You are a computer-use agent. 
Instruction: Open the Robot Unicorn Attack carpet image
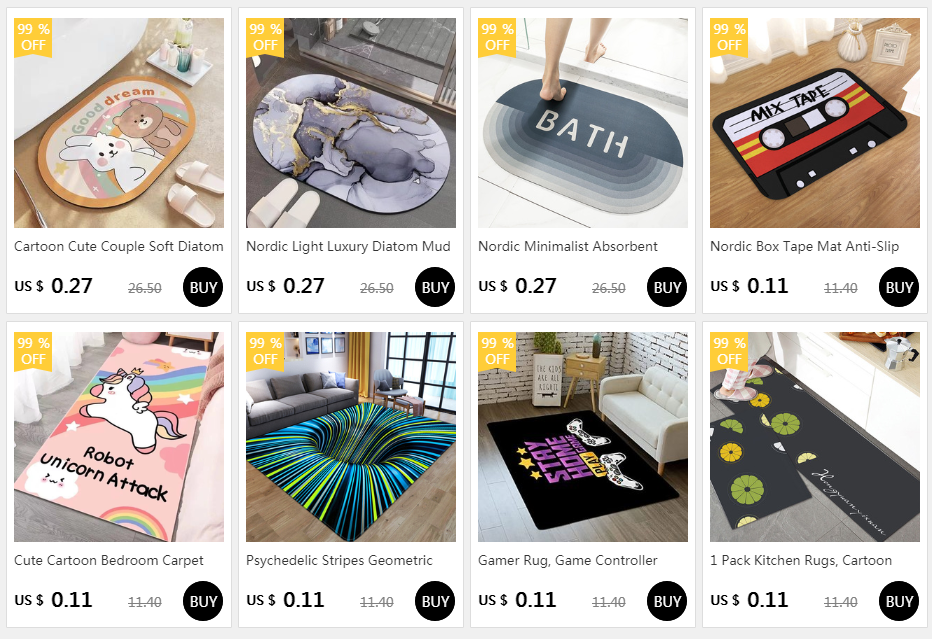pyautogui.click(x=119, y=437)
